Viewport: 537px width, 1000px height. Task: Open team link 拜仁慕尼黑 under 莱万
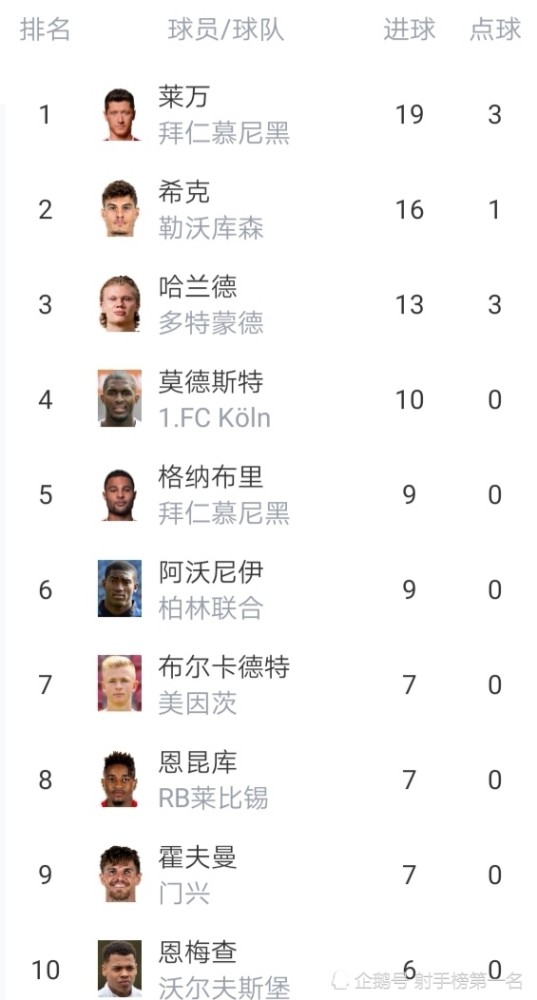(x=224, y=133)
